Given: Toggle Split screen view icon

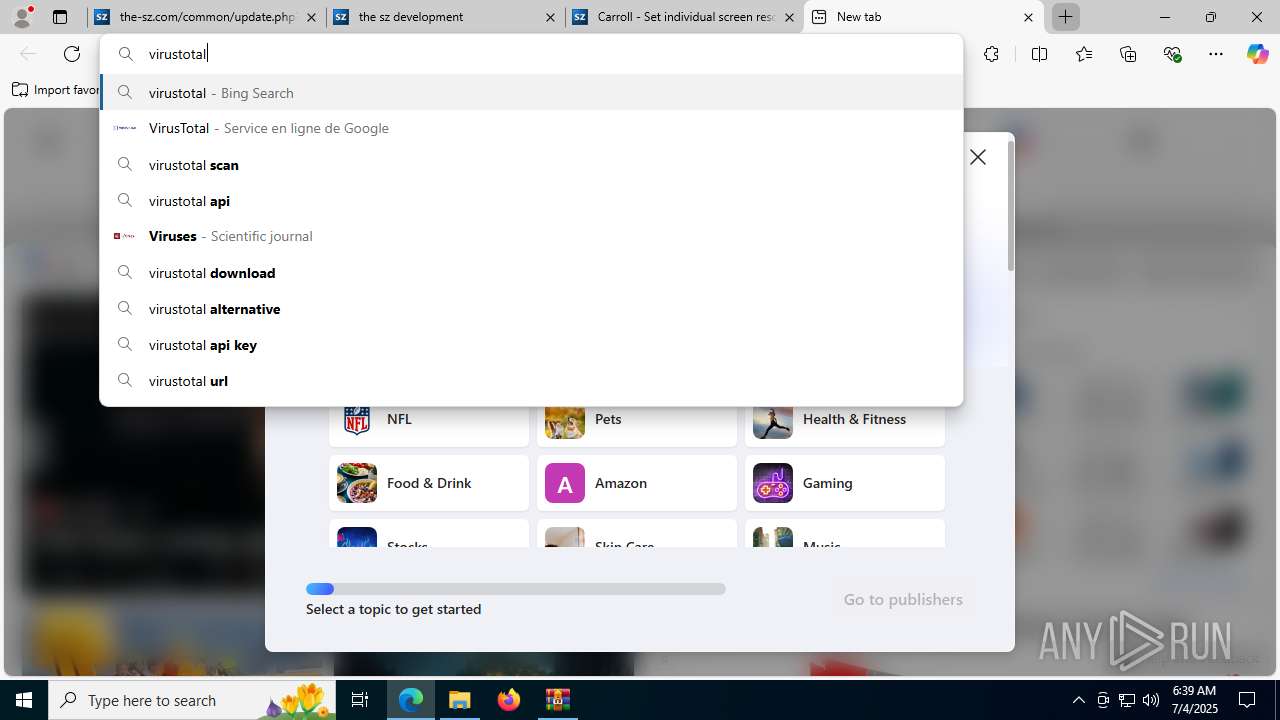Looking at the screenshot, I should (x=1039, y=54).
